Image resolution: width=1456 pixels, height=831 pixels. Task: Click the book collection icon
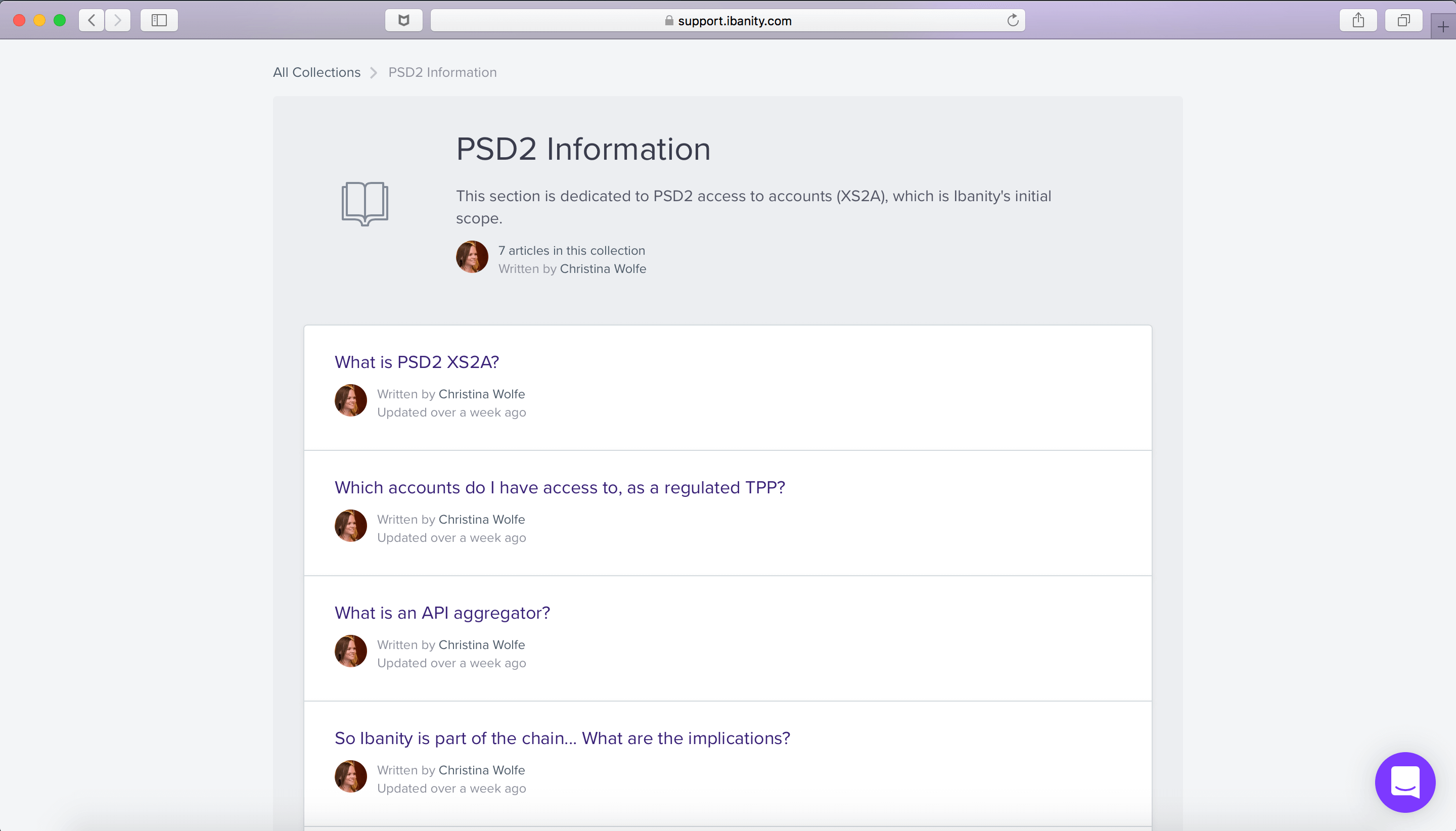tap(365, 203)
